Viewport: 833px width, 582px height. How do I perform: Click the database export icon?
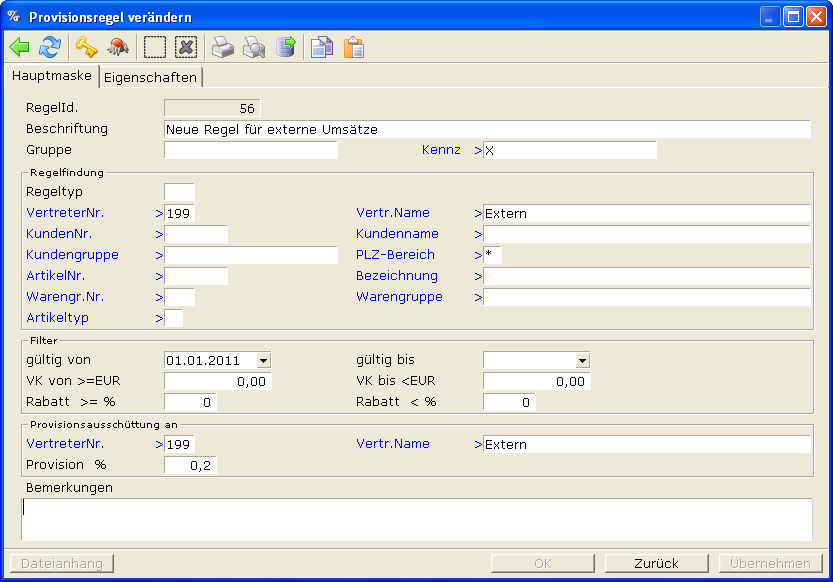pos(286,47)
